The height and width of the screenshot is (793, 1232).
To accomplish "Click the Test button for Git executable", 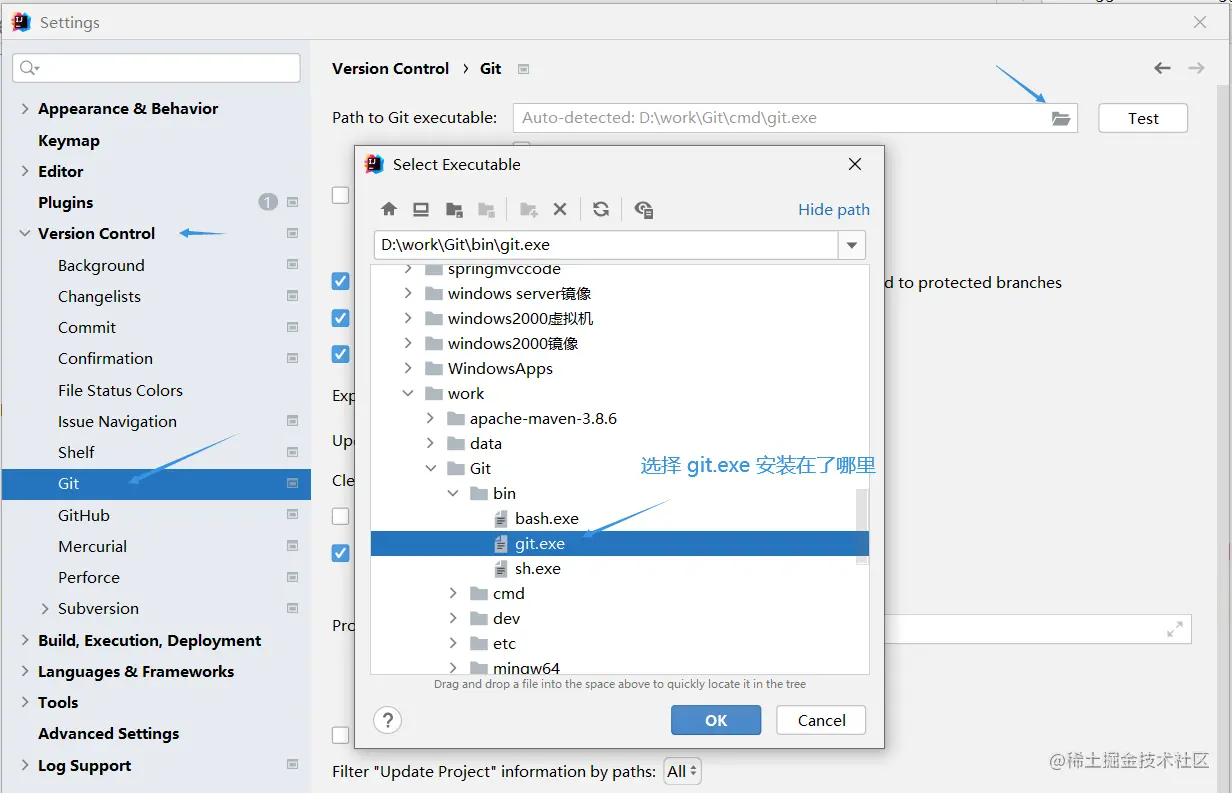I will [1143, 118].
